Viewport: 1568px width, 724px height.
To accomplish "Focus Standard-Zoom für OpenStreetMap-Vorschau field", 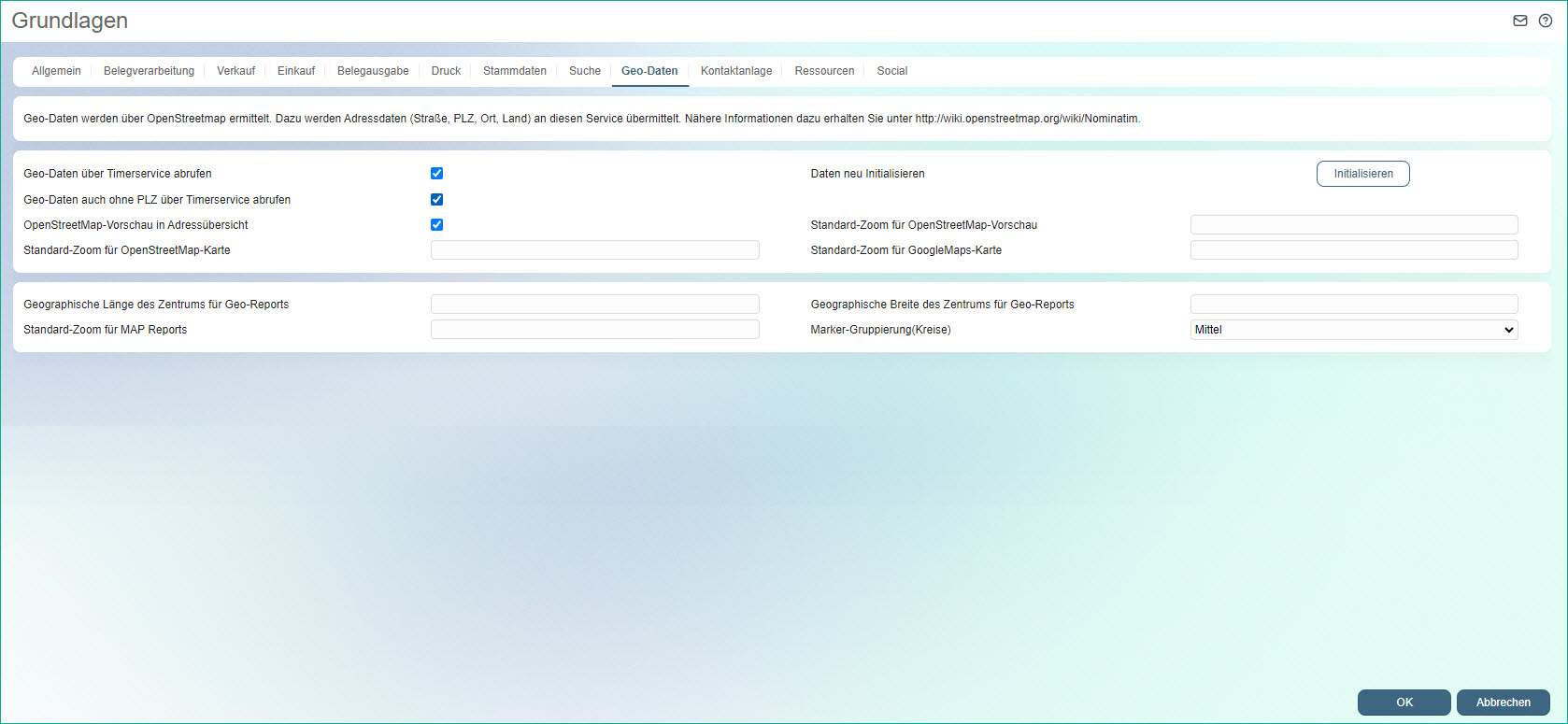I will click(1354, 225).
